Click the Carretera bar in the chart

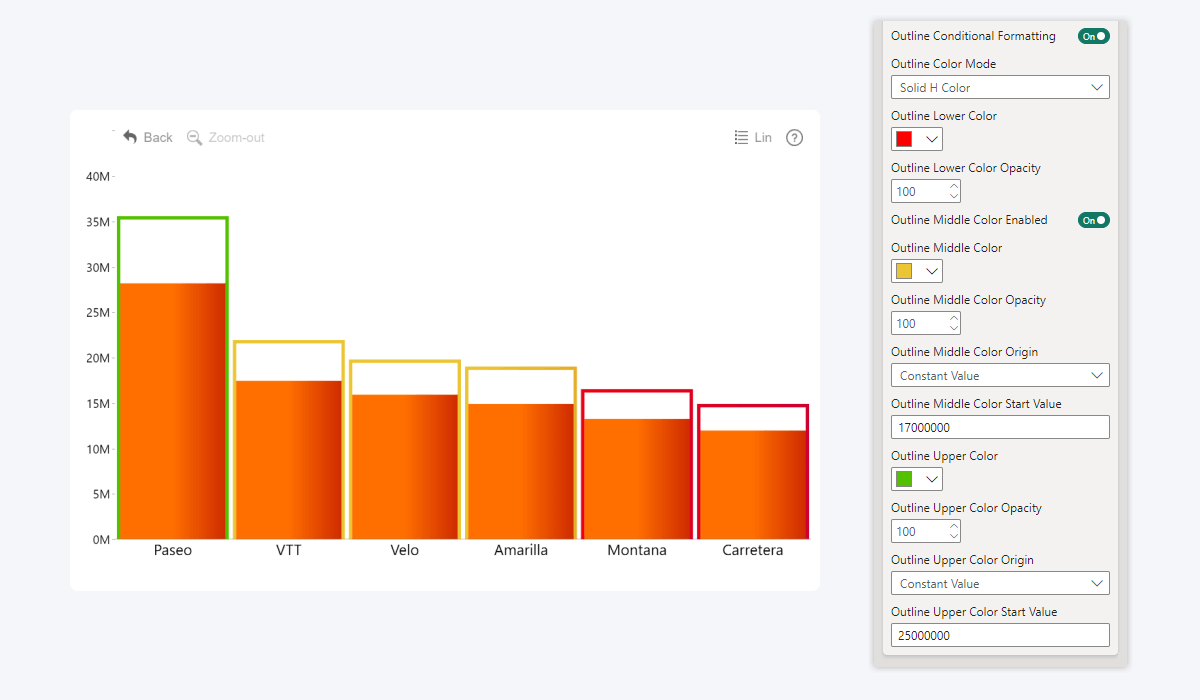coord(753,470)
